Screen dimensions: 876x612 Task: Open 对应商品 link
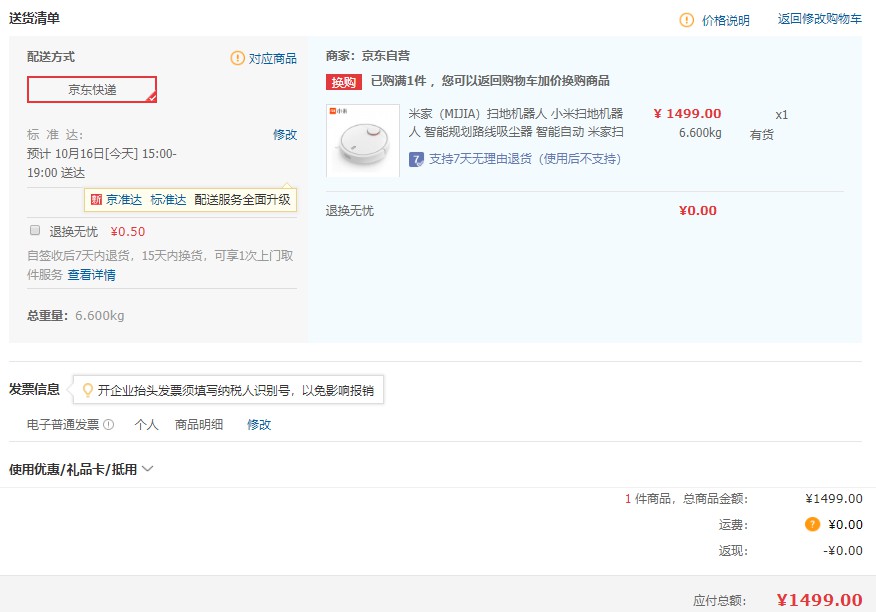click(273, 59)
